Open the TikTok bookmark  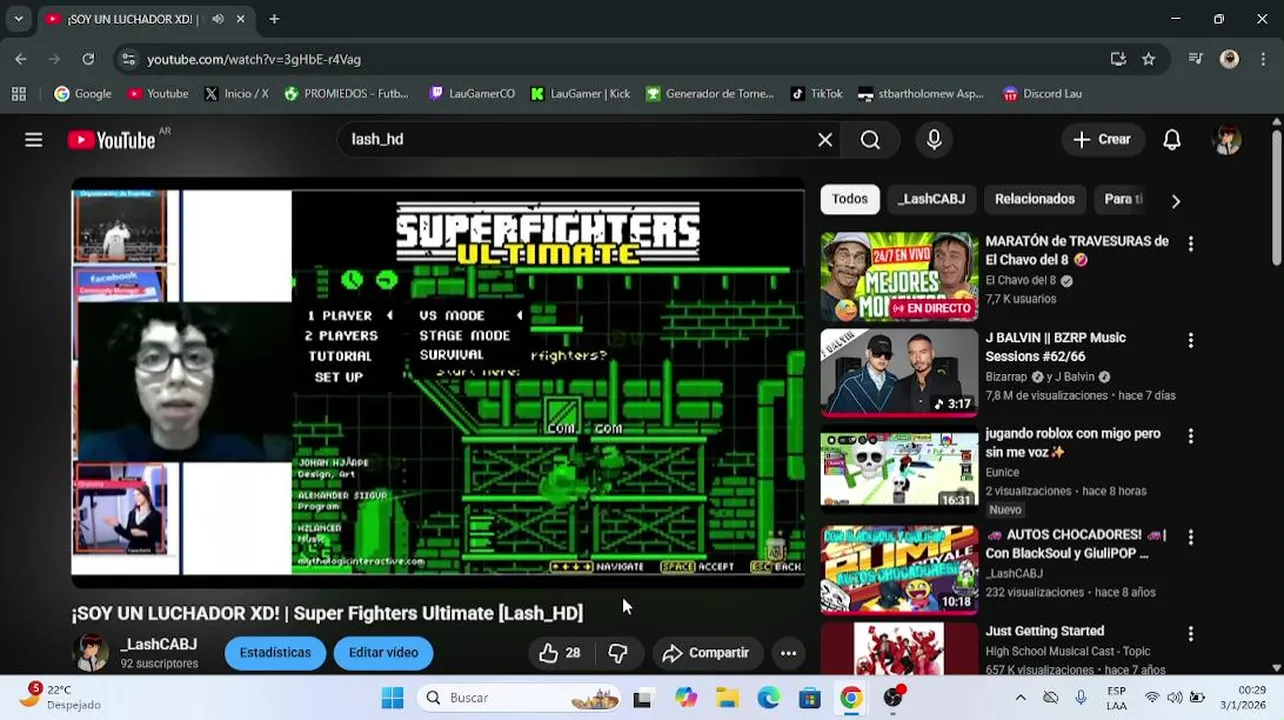(816, 94)
